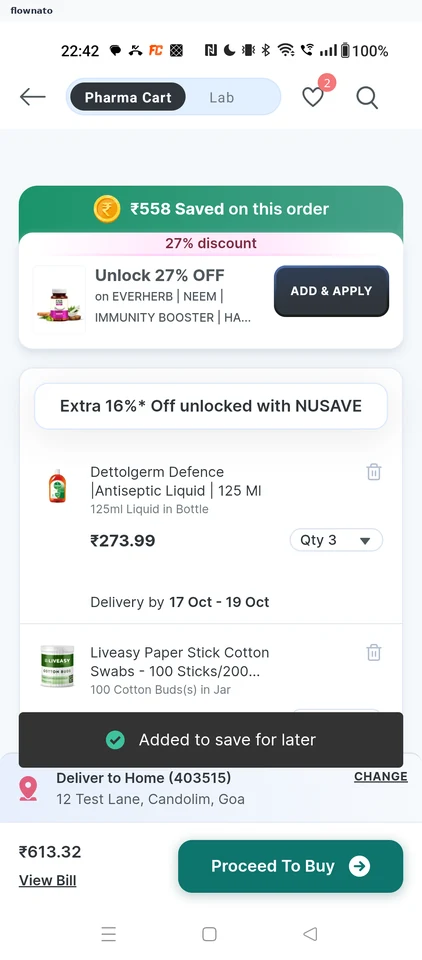Switch to the Lab tab
Image resolution: width=422 pixels, height=960 pixels.
pos(222,97)
